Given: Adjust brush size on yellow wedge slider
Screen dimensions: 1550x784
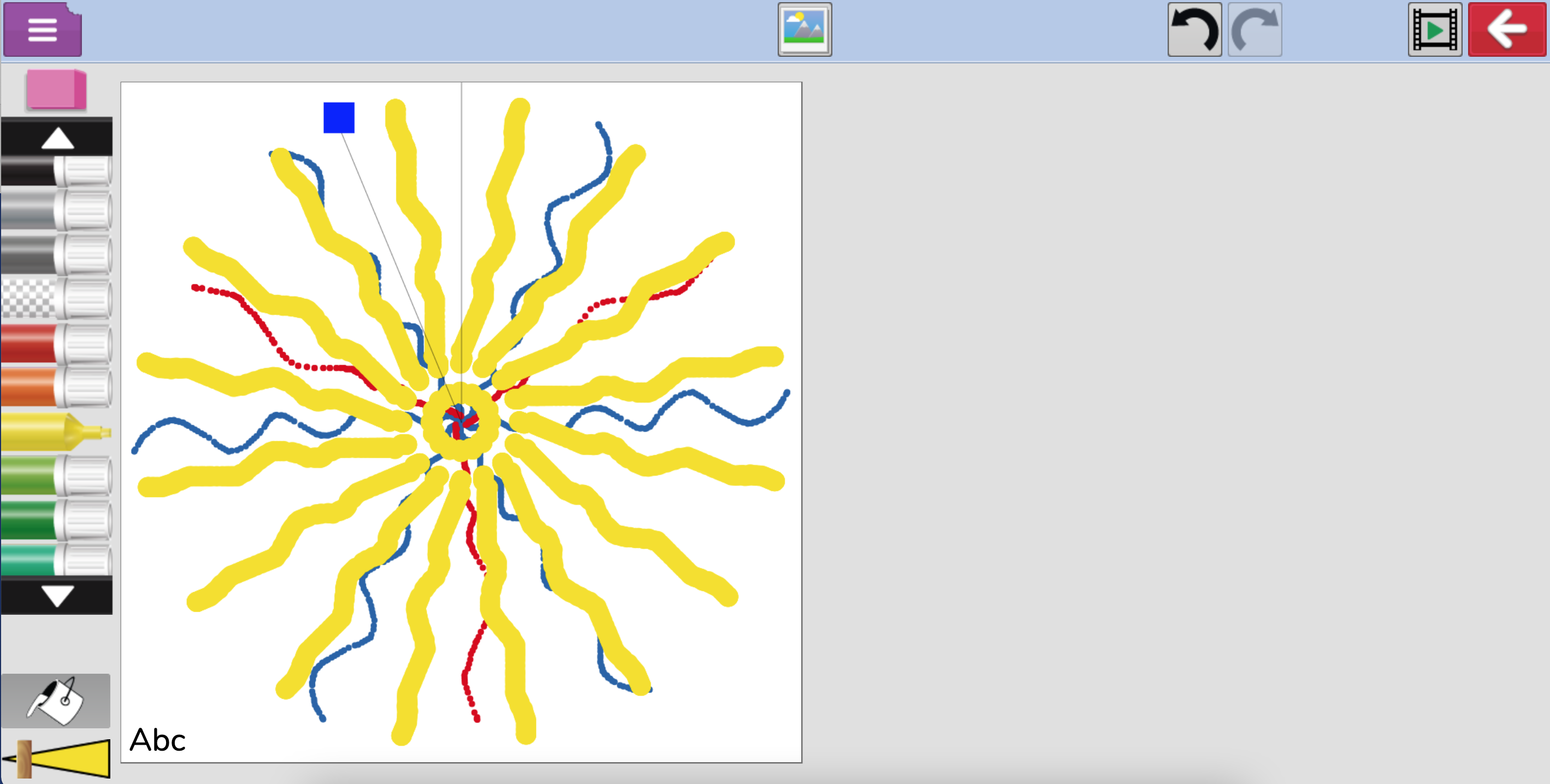Looking at the screenshot, I should coord(57,759).
